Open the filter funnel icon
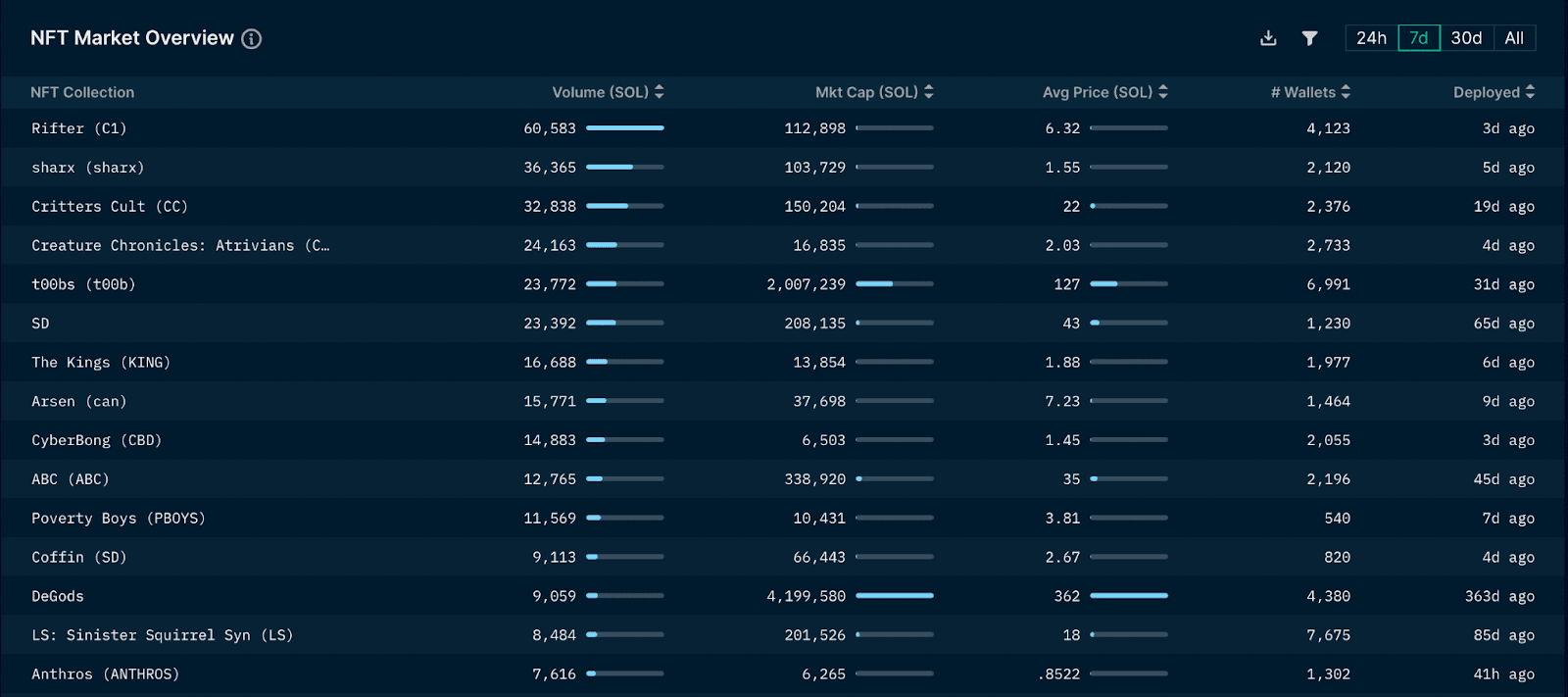Viewport: 1568px width, 697px height. (x=1309, y=38)
